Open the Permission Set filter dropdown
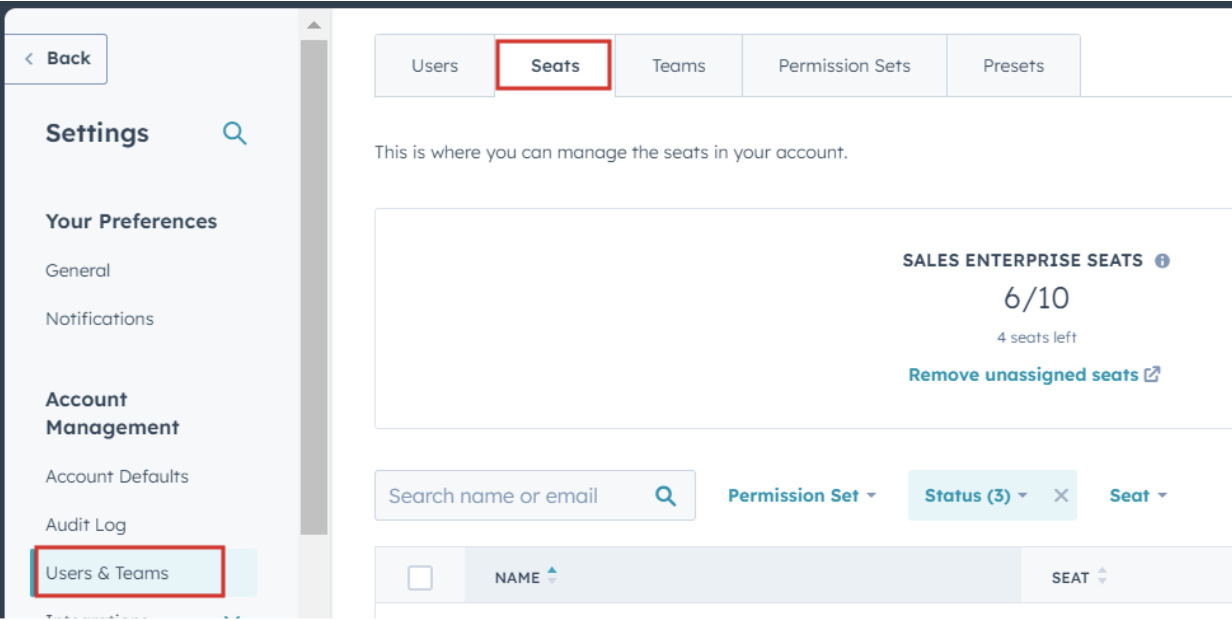 pos(802,496)
